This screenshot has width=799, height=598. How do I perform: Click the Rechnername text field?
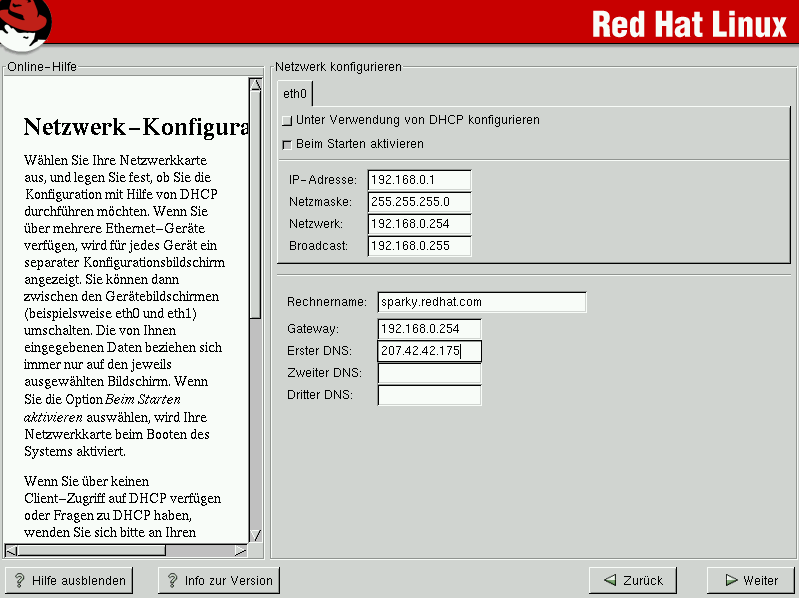tap(481, 302)
